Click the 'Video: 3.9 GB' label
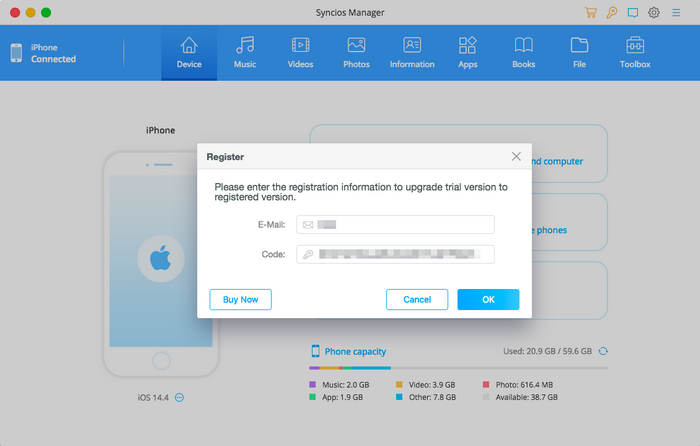The image size is (700, 446). [432, 384]
